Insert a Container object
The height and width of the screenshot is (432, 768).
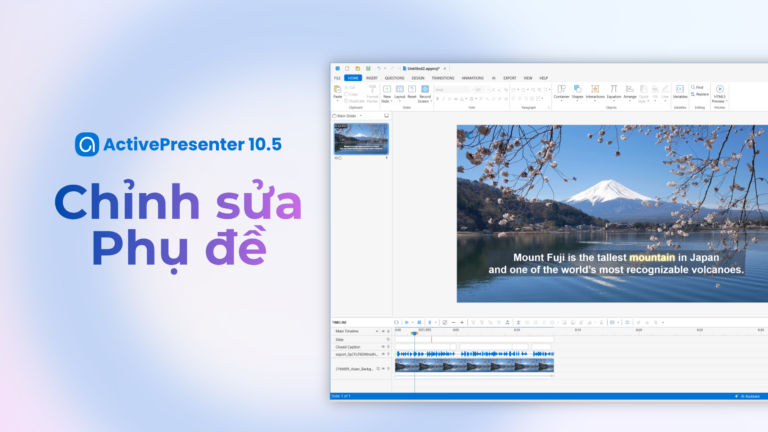coord(561,92)
